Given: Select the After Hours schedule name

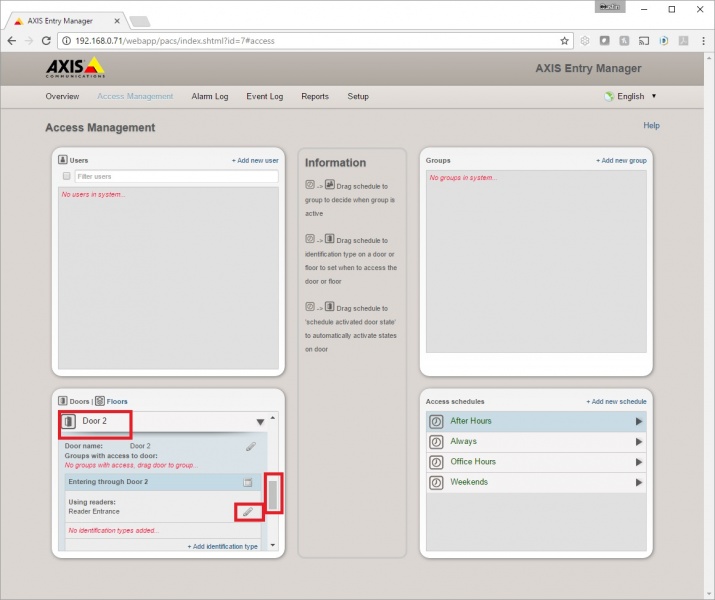Looking at the screenshot, I should point(471,421).
